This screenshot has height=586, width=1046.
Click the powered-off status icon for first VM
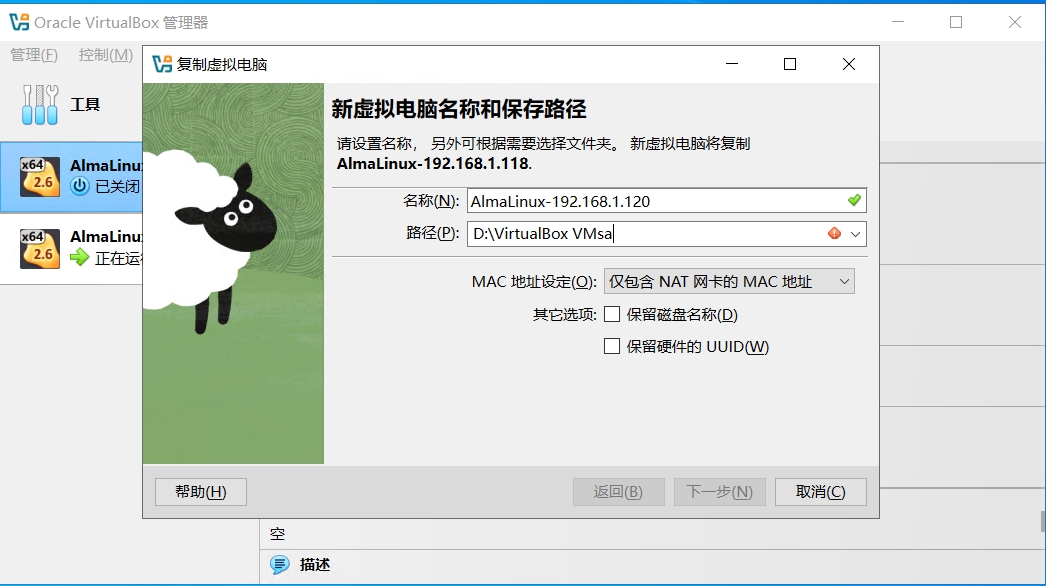[x=79, y=186]
